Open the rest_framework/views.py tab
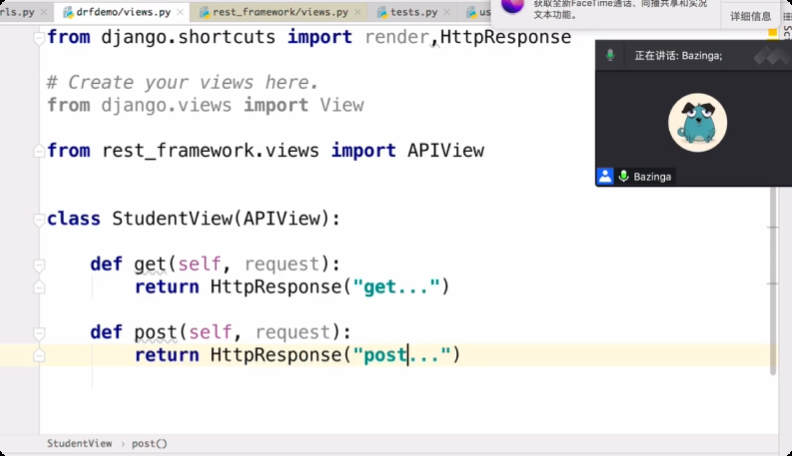 [x=280, y=12]
